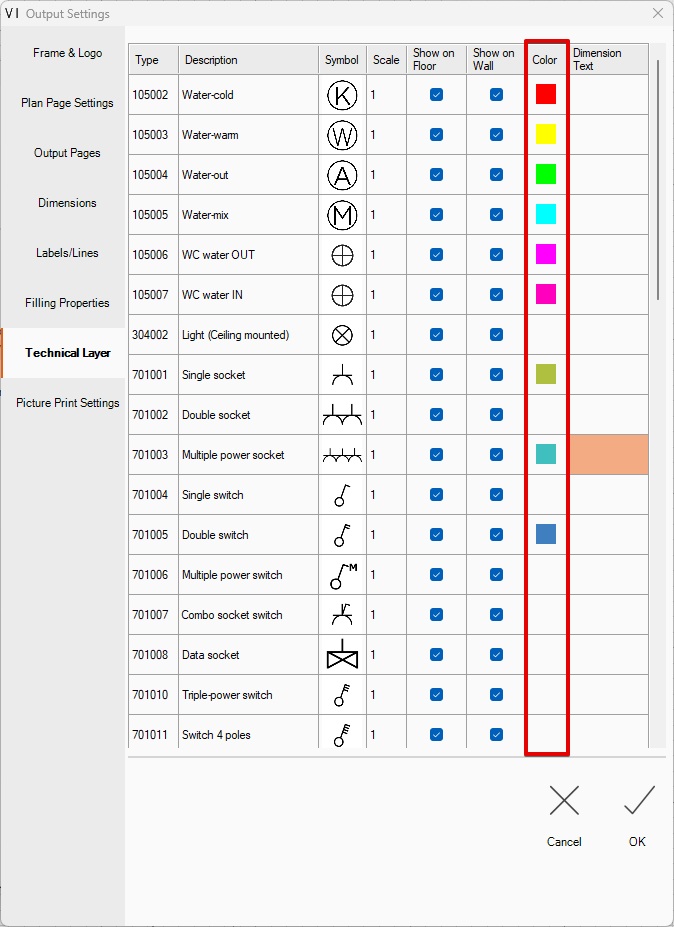Pick the yellow Water-warm color swatch

[x=546, y=134]
